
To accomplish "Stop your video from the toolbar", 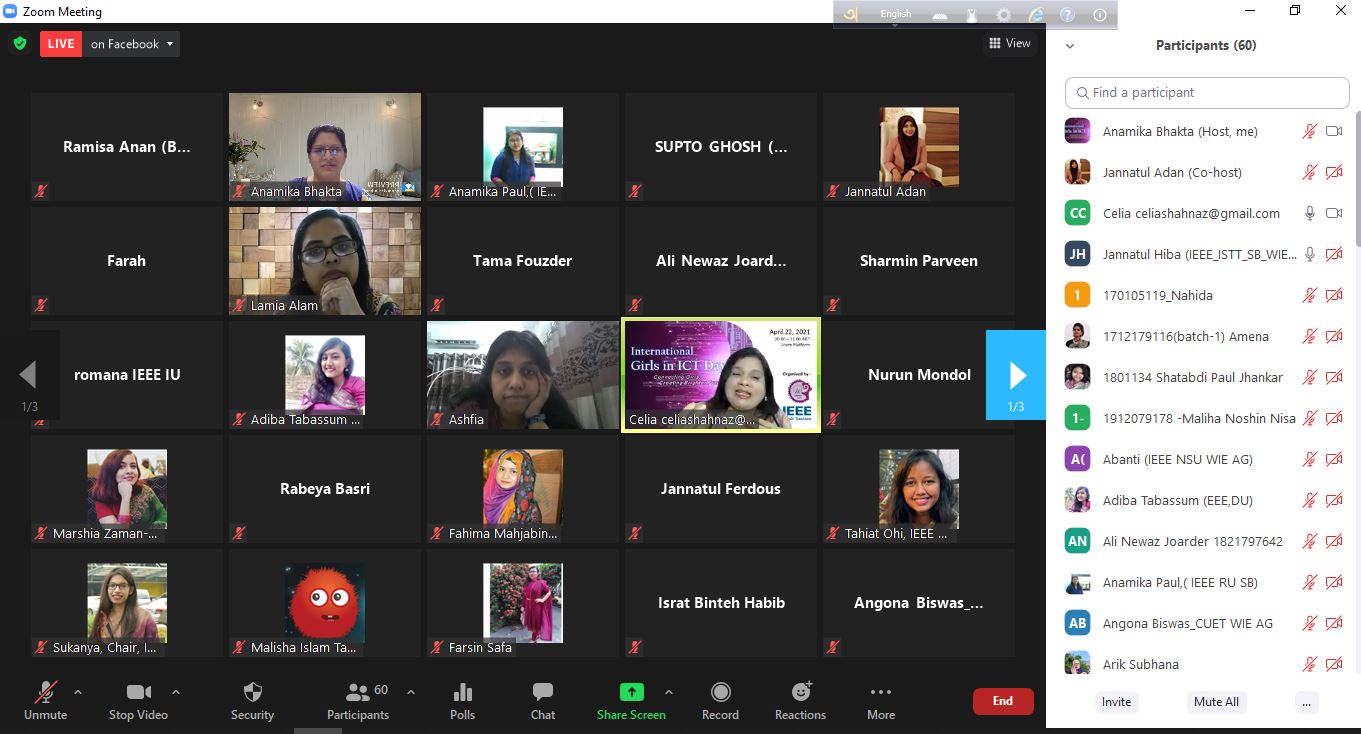I will (138, 701).
